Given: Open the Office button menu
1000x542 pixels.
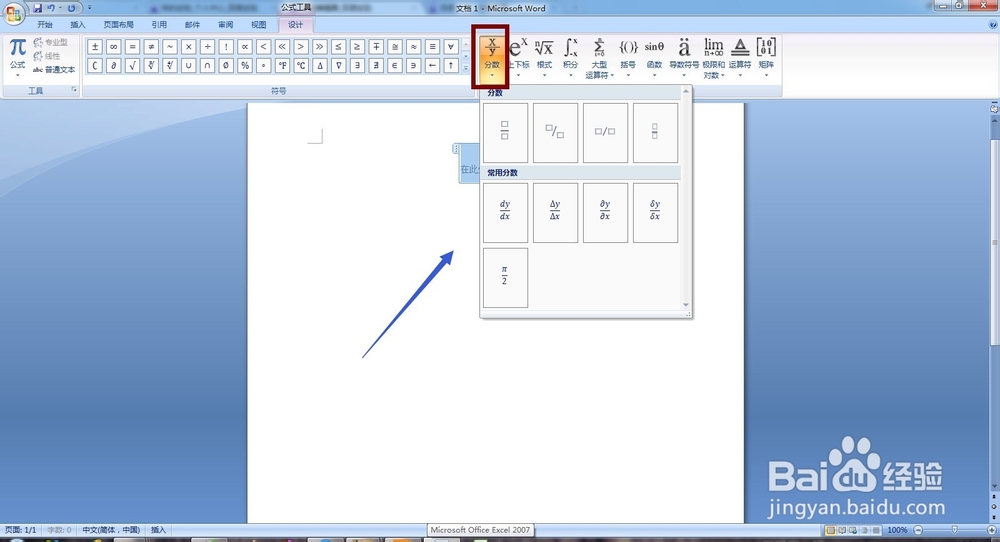Looking at the screenshot, I should [x=13, y=11].
